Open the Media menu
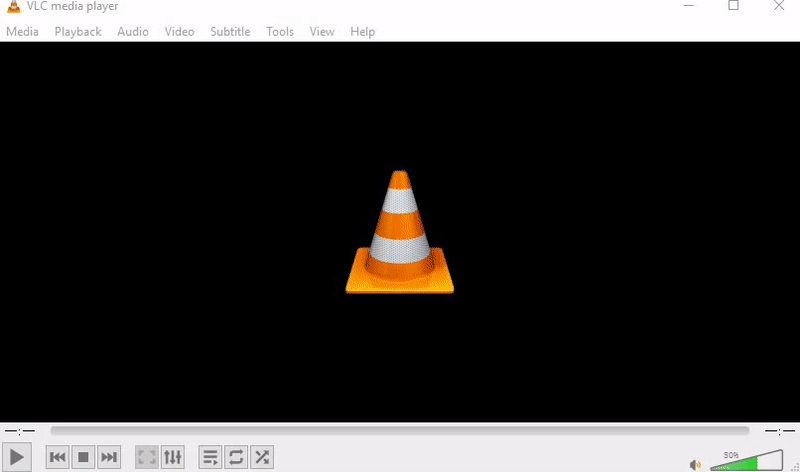The image size is (800, 472). [x=22, y=32]
